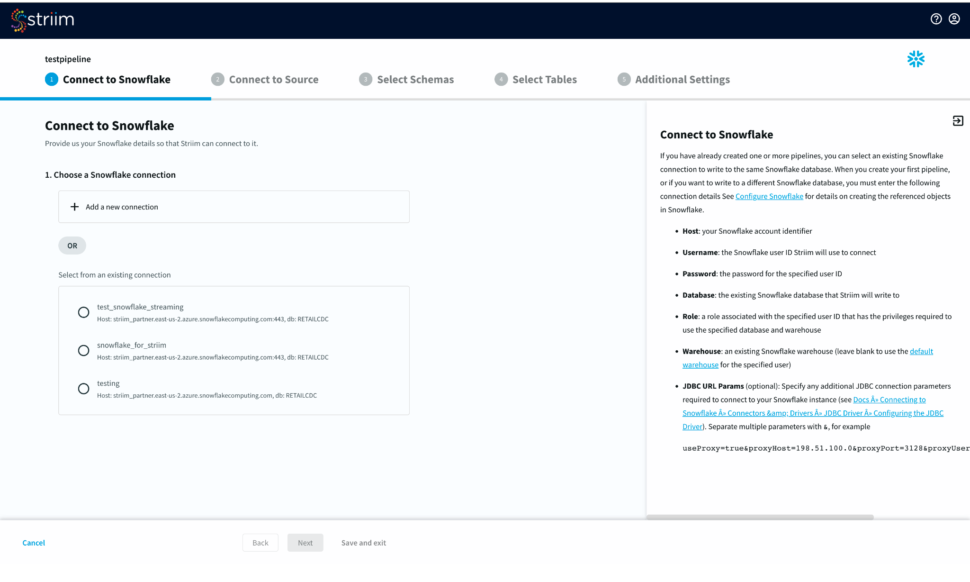Open the user account profile icon
Viewport: 970px width, 582px height.
click(954, 19)
